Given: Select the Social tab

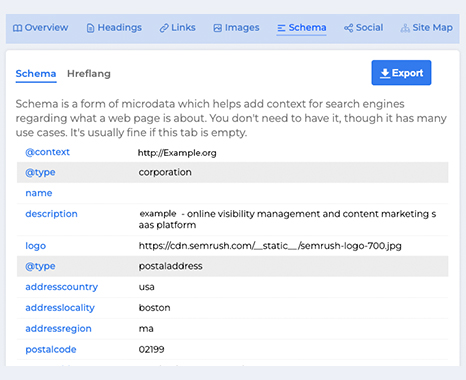Looking at the screenshot, I should click(x=363, y=28).
